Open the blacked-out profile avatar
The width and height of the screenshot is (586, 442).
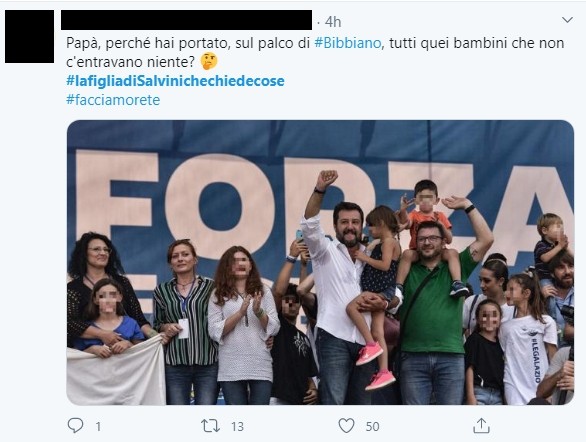pos(30,36)
